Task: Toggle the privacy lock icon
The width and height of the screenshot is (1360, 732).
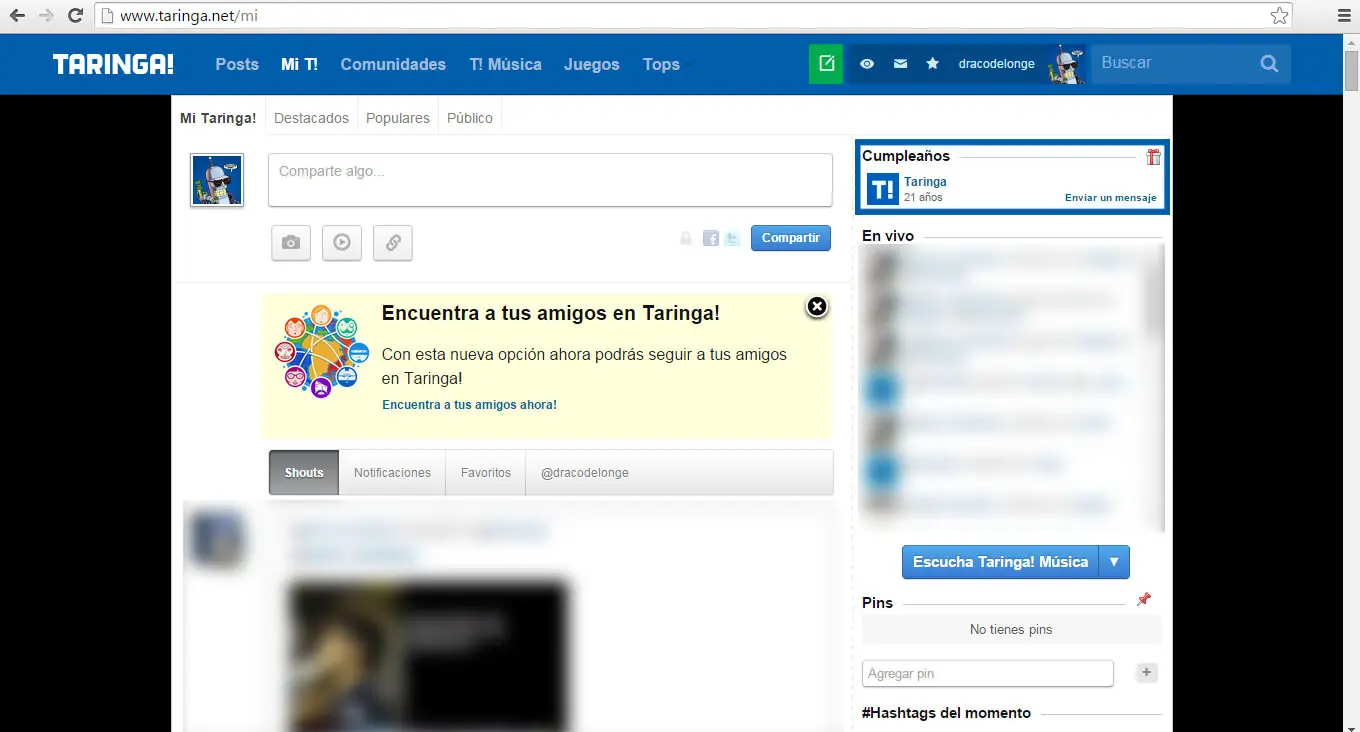Action: pos(686,238)
